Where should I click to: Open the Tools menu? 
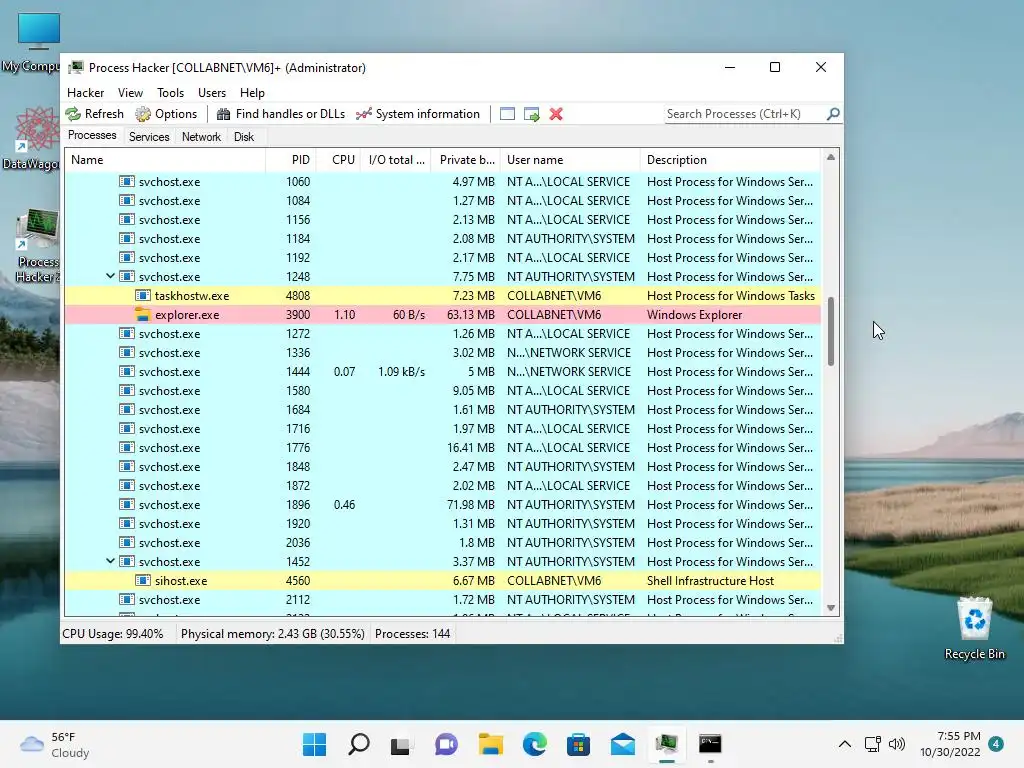point(170,93)
